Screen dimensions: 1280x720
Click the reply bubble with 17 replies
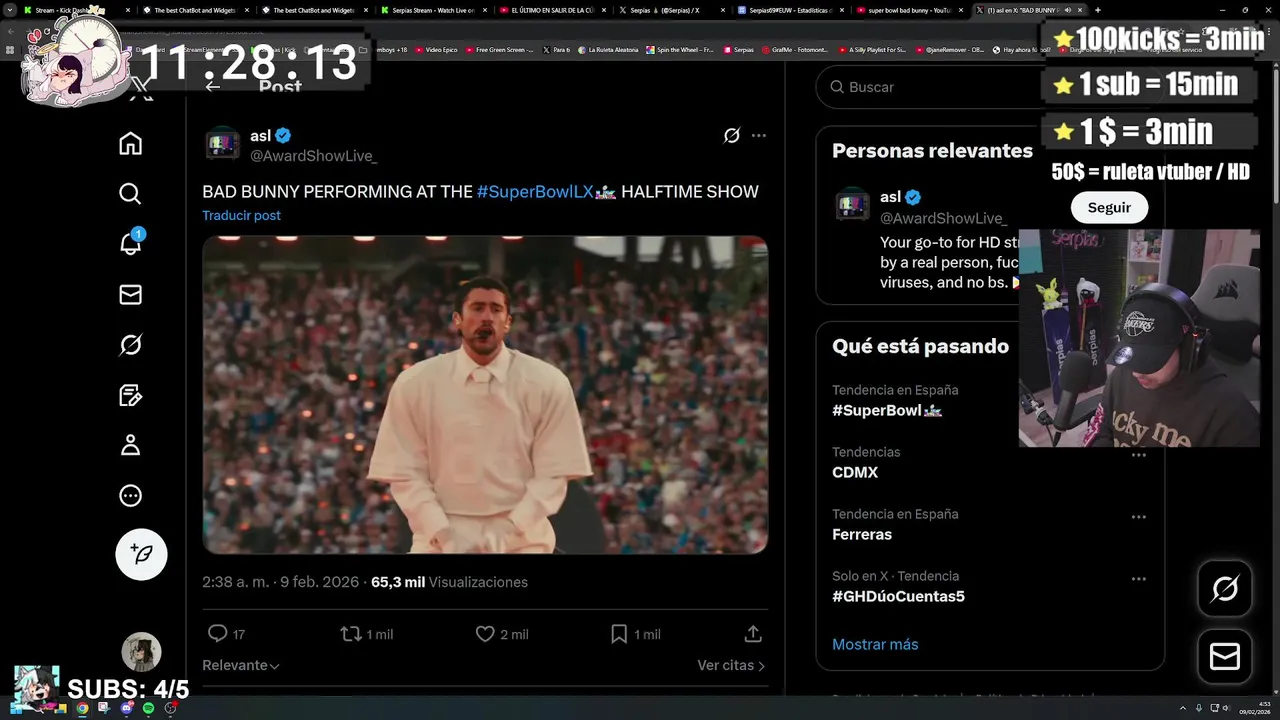(226, 634)
